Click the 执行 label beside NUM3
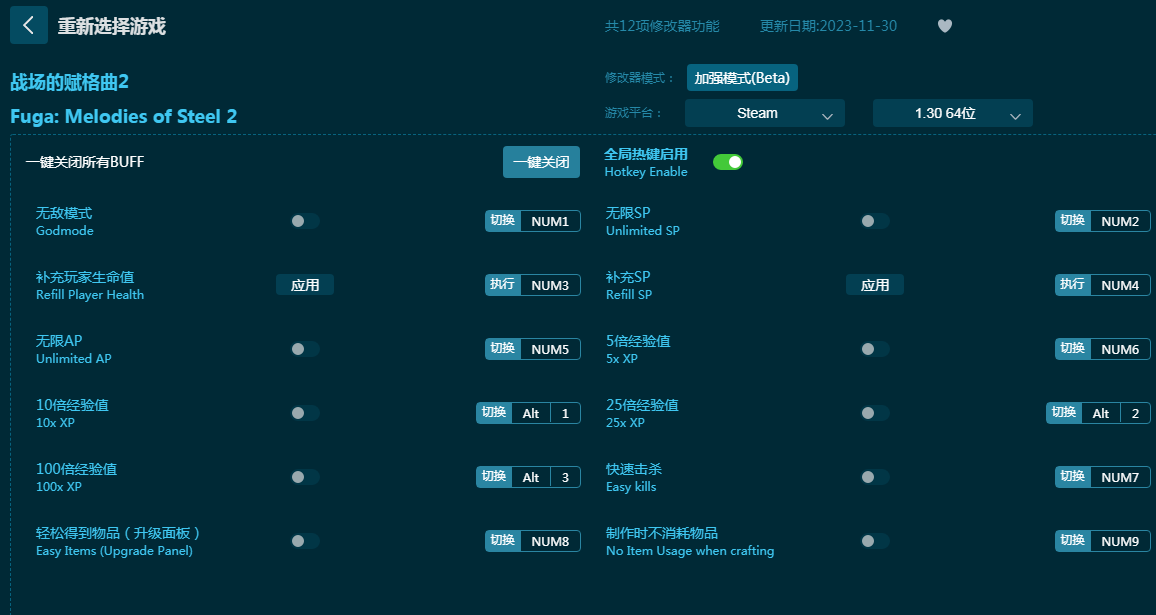 pos(503,285)
